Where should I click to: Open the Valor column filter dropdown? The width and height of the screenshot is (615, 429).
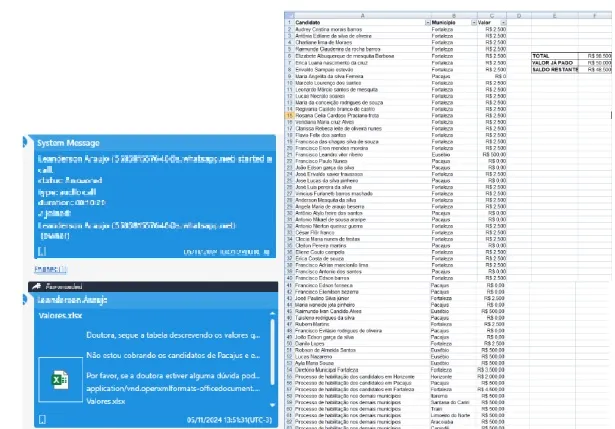(503, 23)
